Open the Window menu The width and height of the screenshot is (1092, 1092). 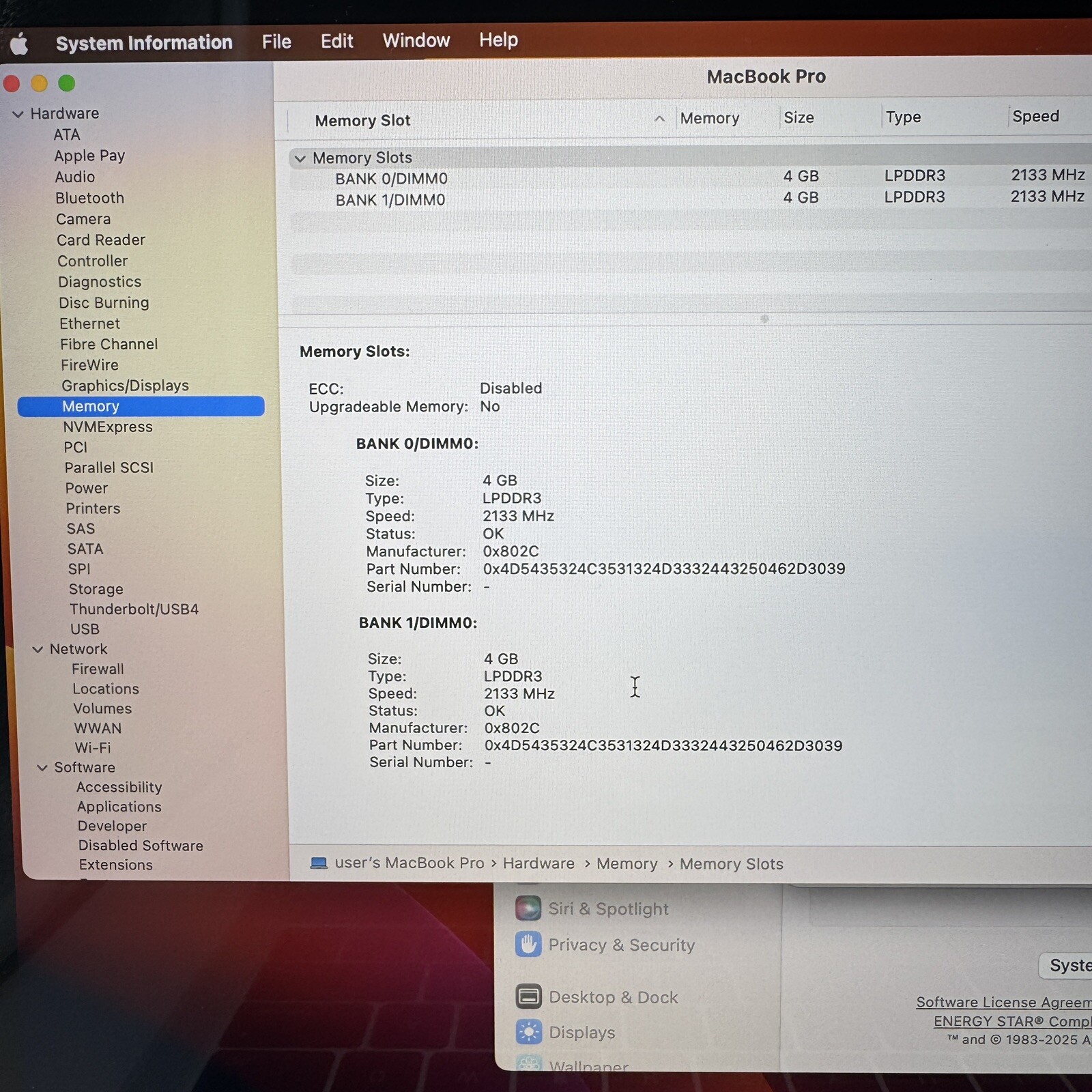[416, 41]
